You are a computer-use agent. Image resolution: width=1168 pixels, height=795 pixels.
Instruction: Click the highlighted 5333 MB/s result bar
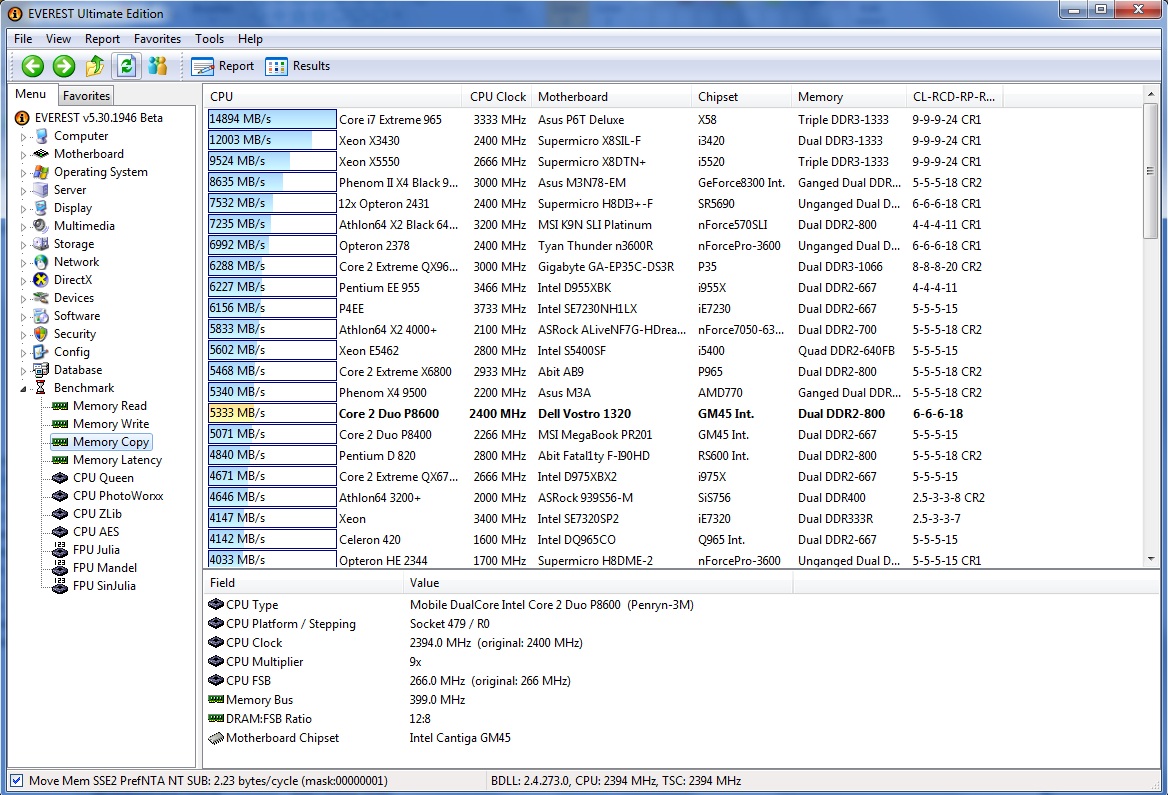click(272, 414)
